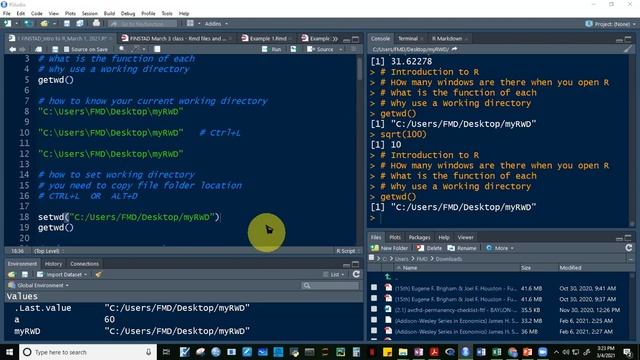Click the show in new window editor icon
640x360 pixels.
[38, 49]
